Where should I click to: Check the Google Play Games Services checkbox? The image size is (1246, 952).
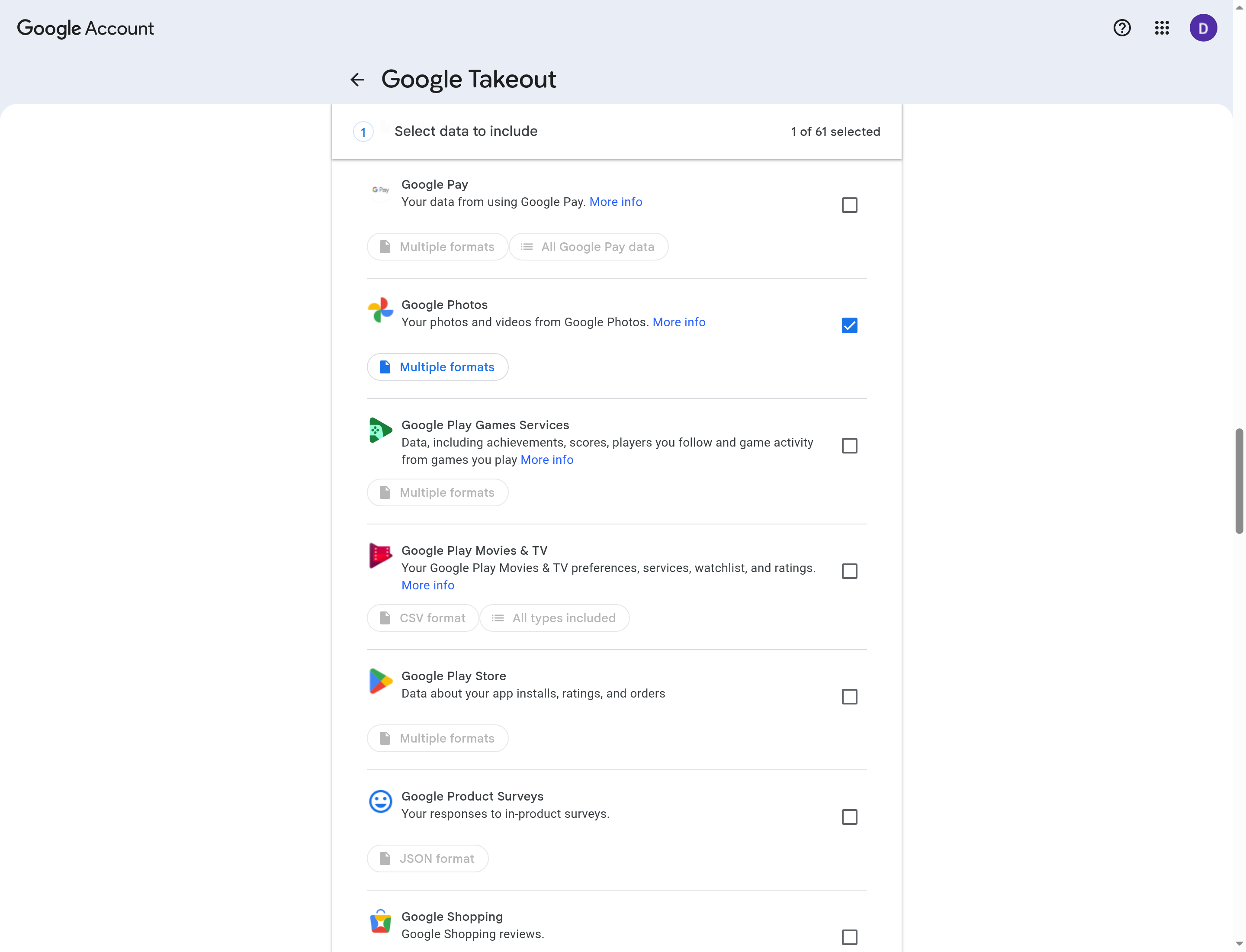(849, 446)
